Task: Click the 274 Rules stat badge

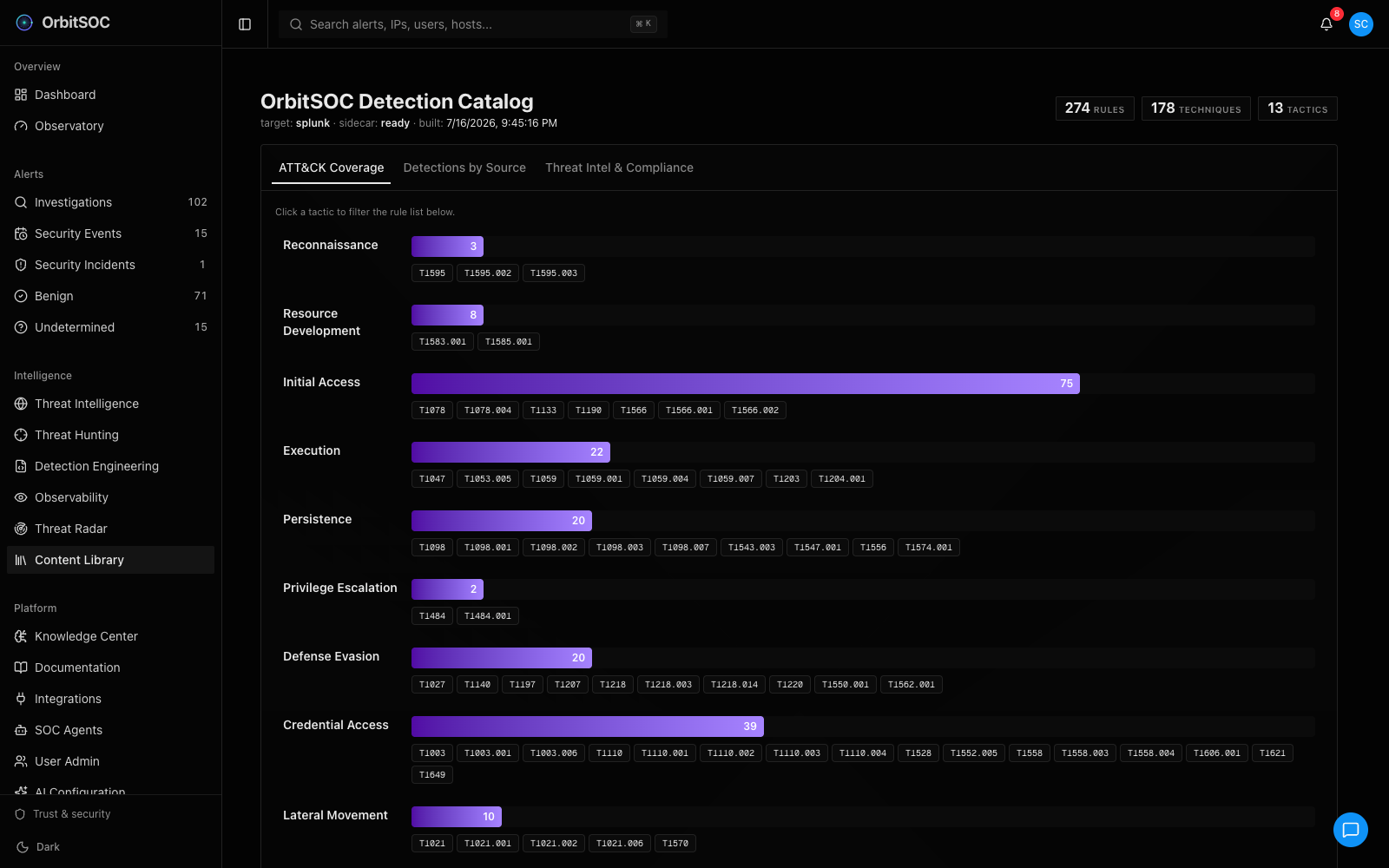Action: (x=1095, y=108)
